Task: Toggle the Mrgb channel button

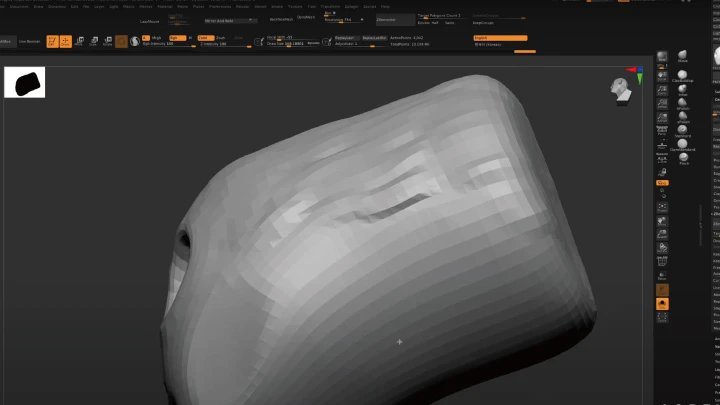Action: [x=156, y=38]
